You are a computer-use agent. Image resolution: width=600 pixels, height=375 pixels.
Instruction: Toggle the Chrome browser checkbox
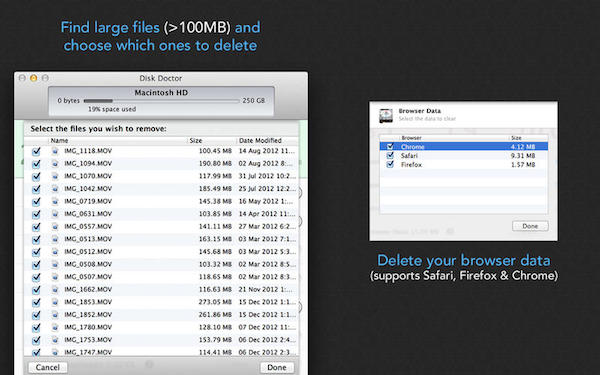pyautogui.click(x=390, y=147)
